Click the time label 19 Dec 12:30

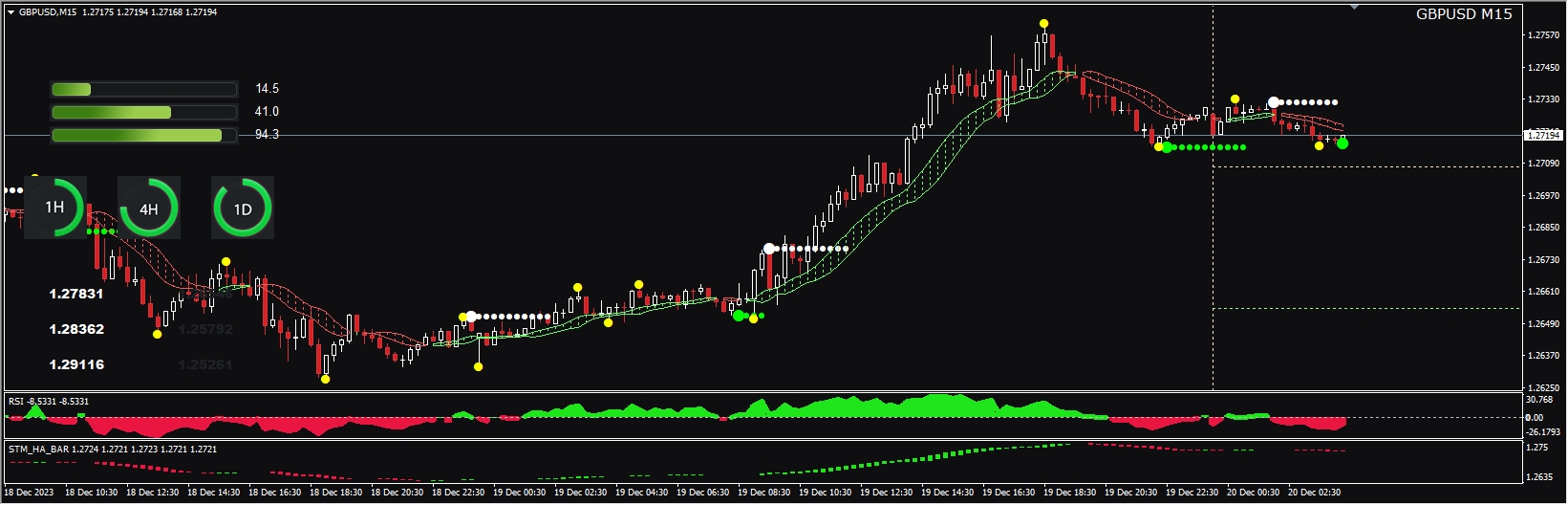click(x=886, y=493)
